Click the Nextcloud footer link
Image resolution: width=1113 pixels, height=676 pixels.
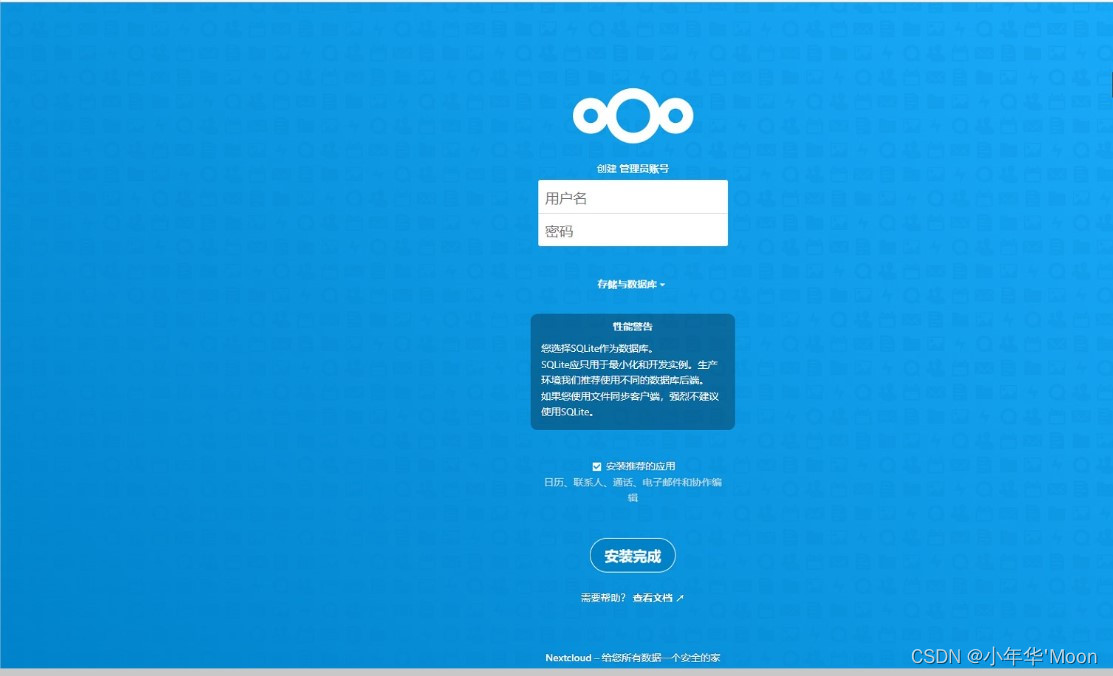point(568,658)
